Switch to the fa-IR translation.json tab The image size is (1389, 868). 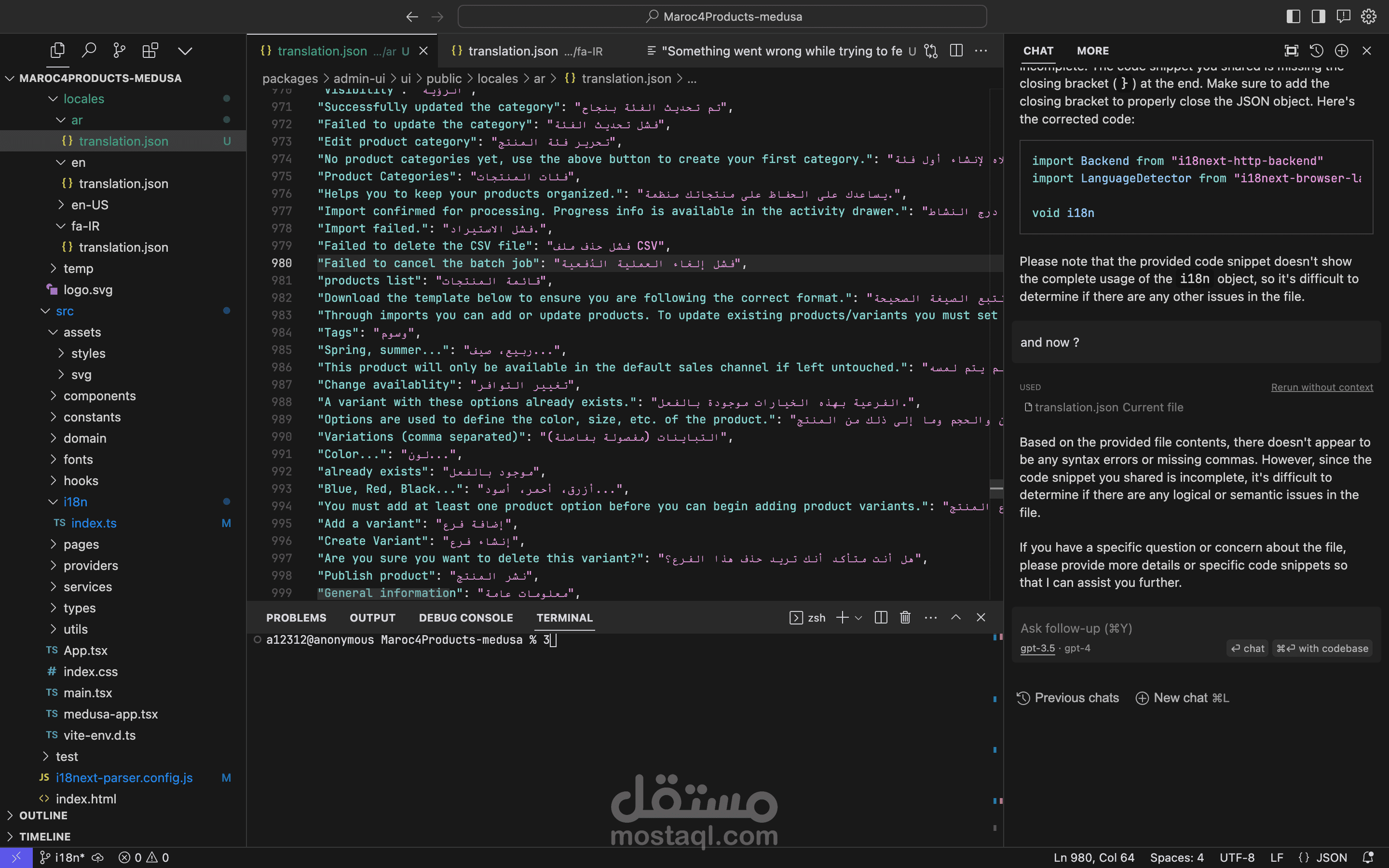[527, 51]
